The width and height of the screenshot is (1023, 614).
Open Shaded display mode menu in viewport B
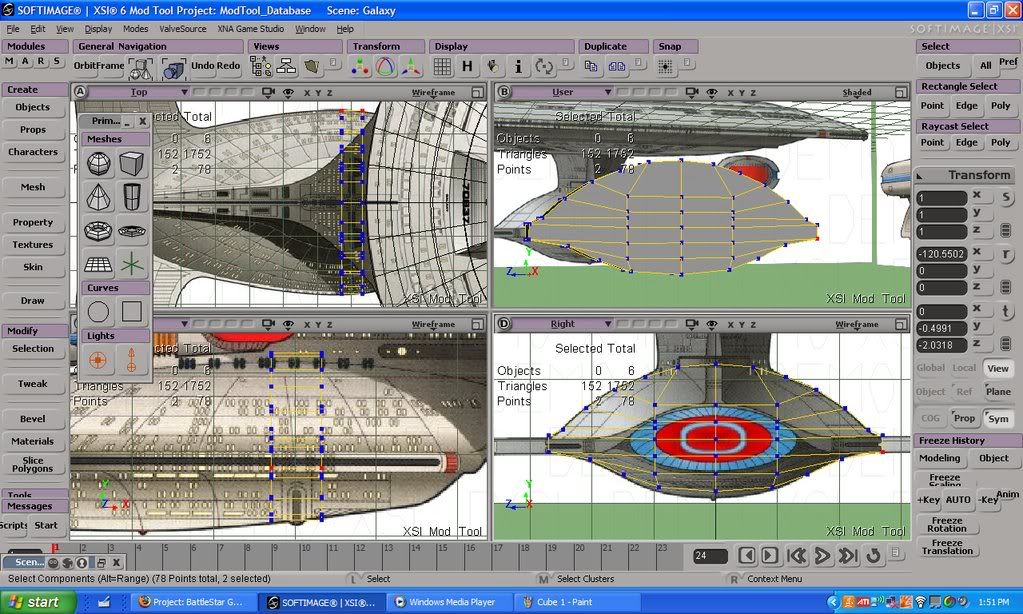click(857, 93)
